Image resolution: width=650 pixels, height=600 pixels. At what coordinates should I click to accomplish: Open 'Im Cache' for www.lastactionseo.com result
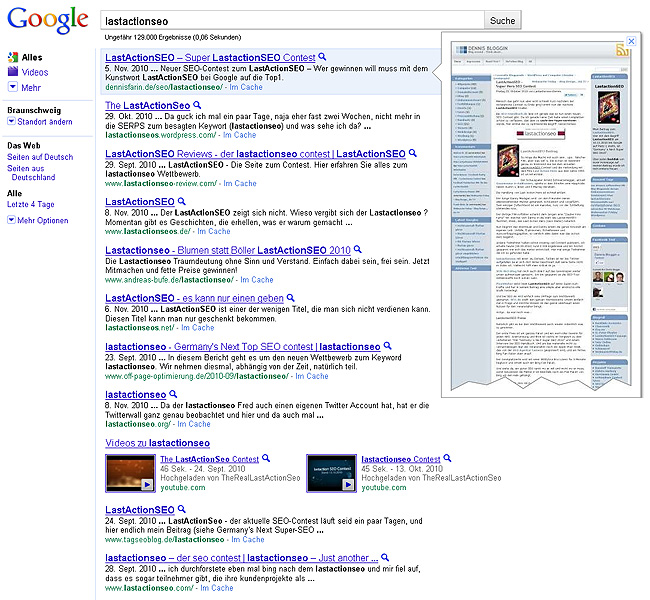[217, 588]
